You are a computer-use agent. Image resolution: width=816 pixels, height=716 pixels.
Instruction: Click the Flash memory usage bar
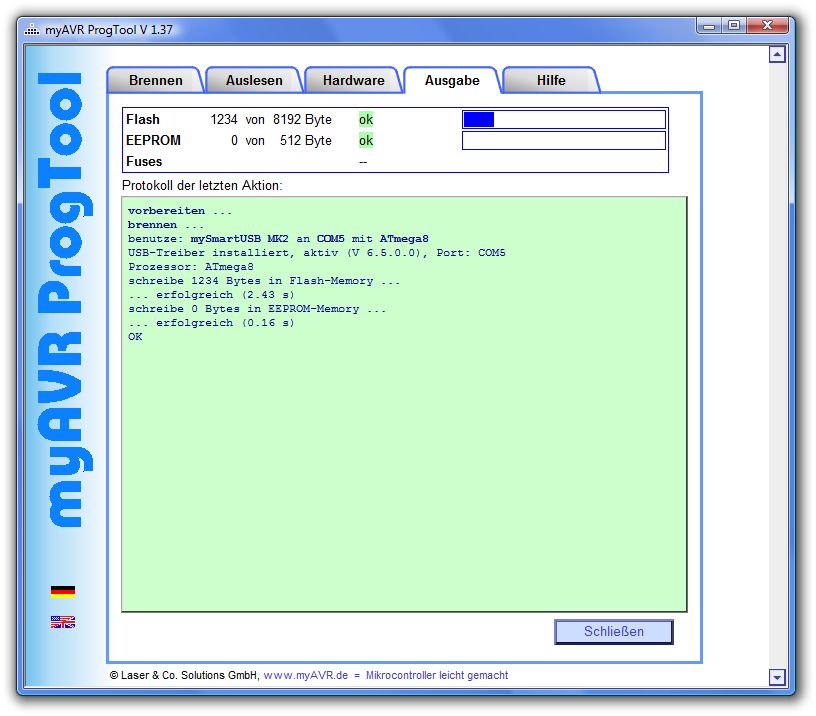[563, 120]
